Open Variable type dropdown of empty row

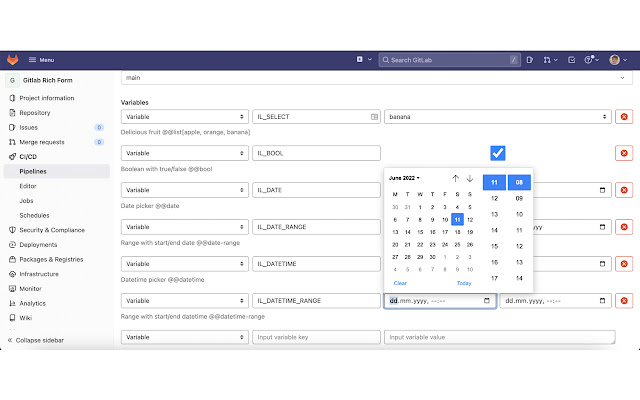pos(184,337)
